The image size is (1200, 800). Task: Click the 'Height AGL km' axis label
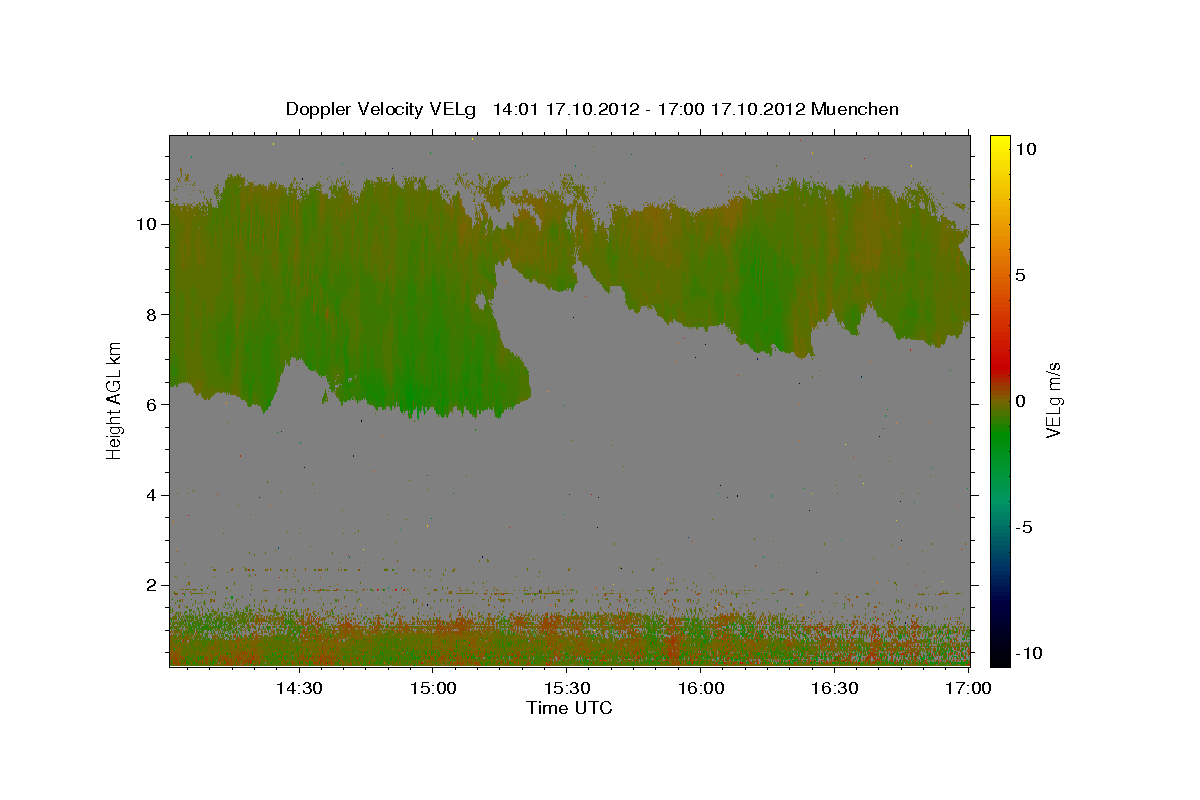click(115, 399)
